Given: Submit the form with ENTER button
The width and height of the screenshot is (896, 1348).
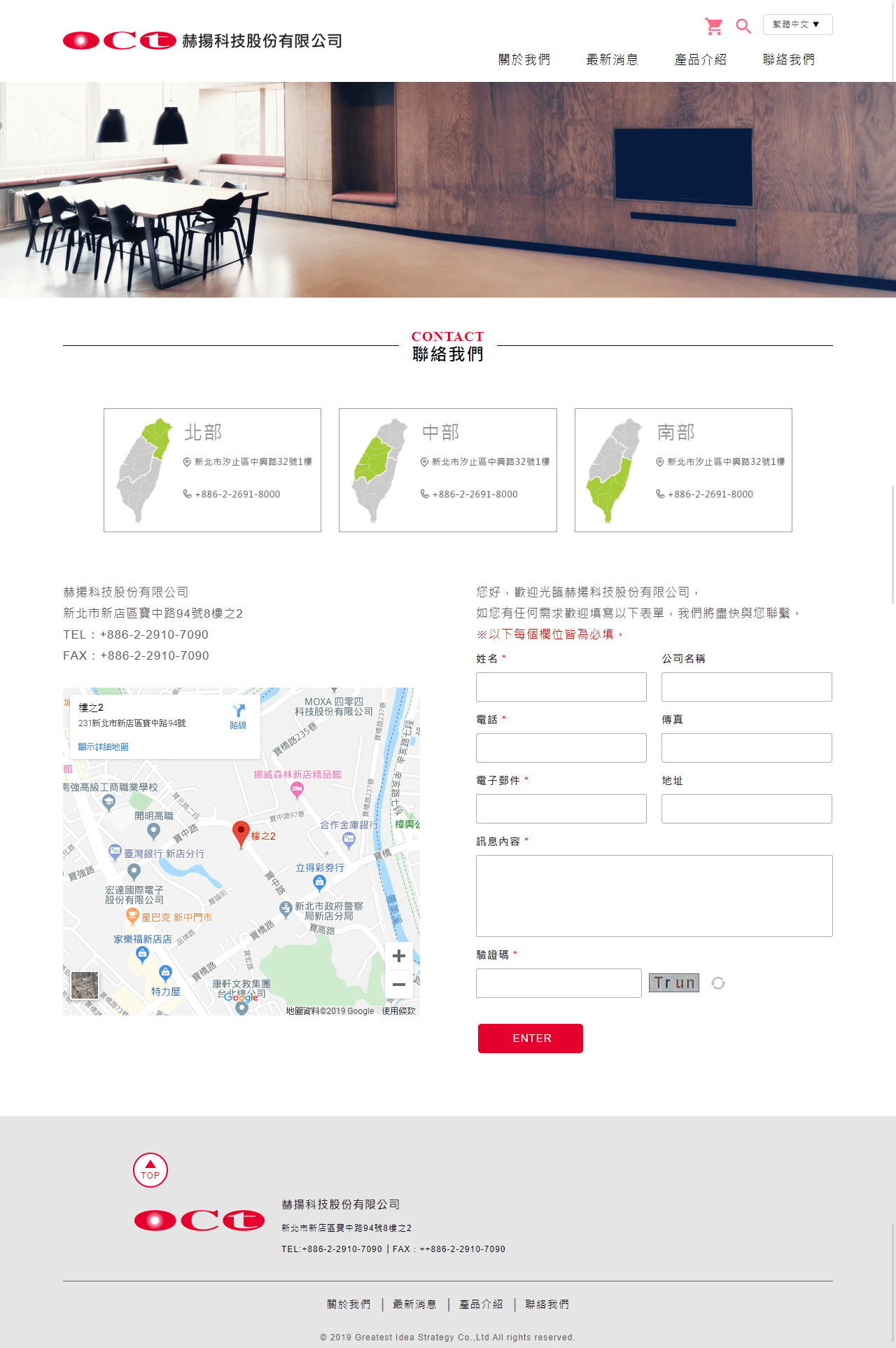Looking at the screenshot, I should [531, 1038].
